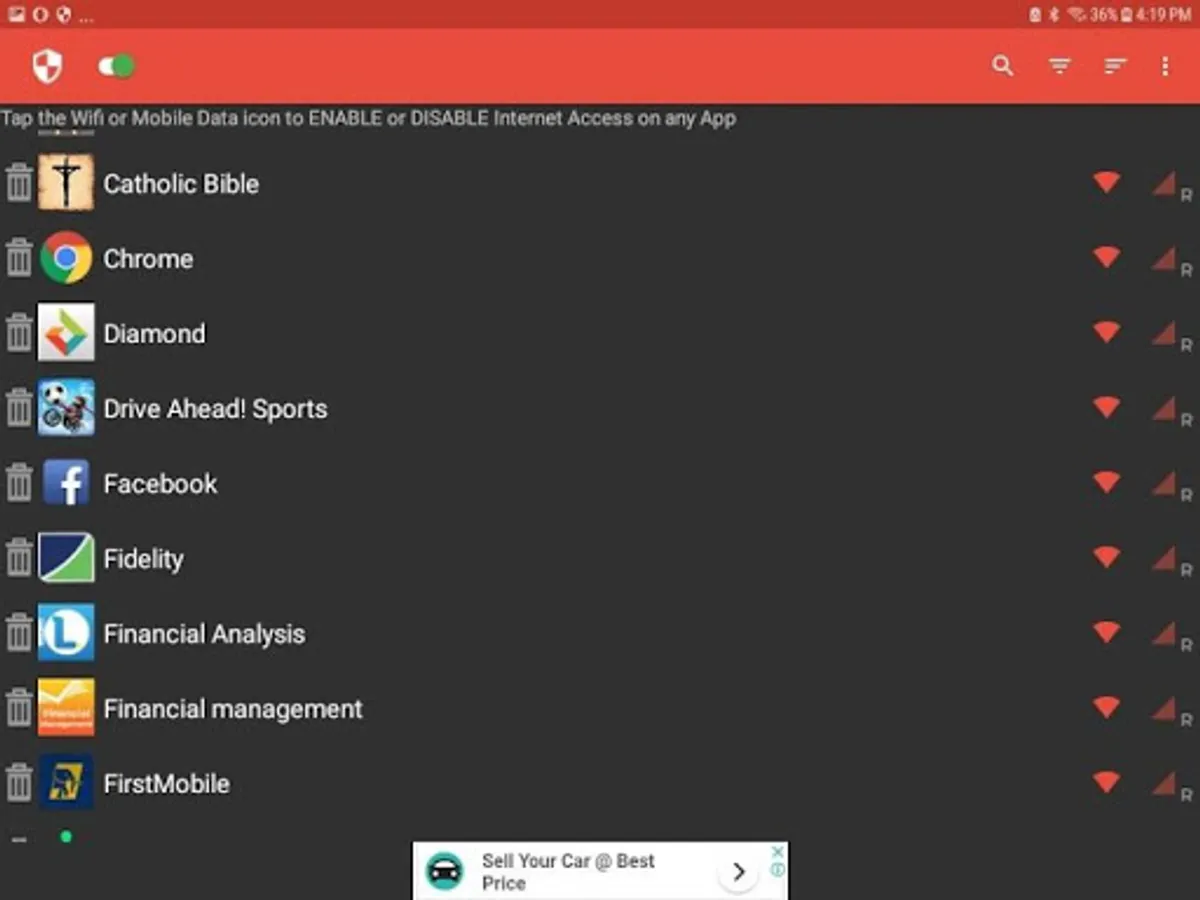Delete Financial Analysis via trash icon
Image resolution: width=1200 pixels, height=900 pixels.
tap(19, 633)
